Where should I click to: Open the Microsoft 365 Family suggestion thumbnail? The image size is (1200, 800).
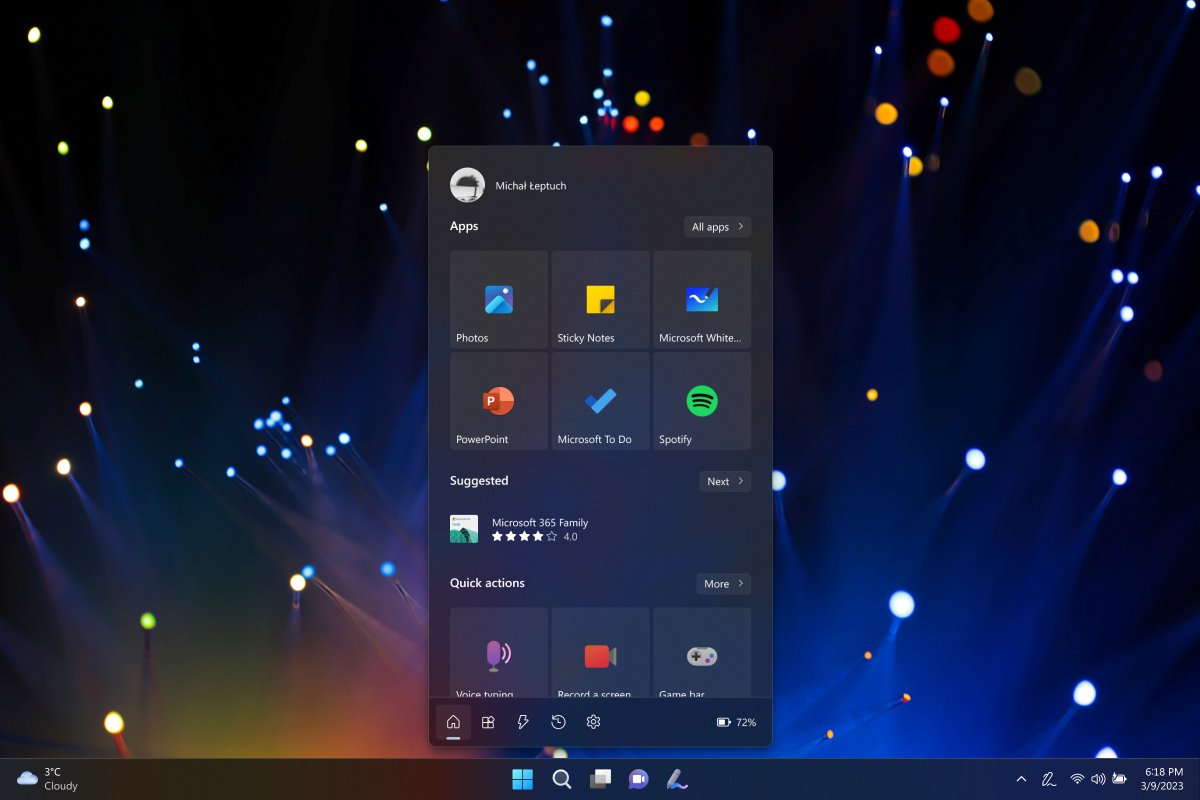(x=464, y=529)
